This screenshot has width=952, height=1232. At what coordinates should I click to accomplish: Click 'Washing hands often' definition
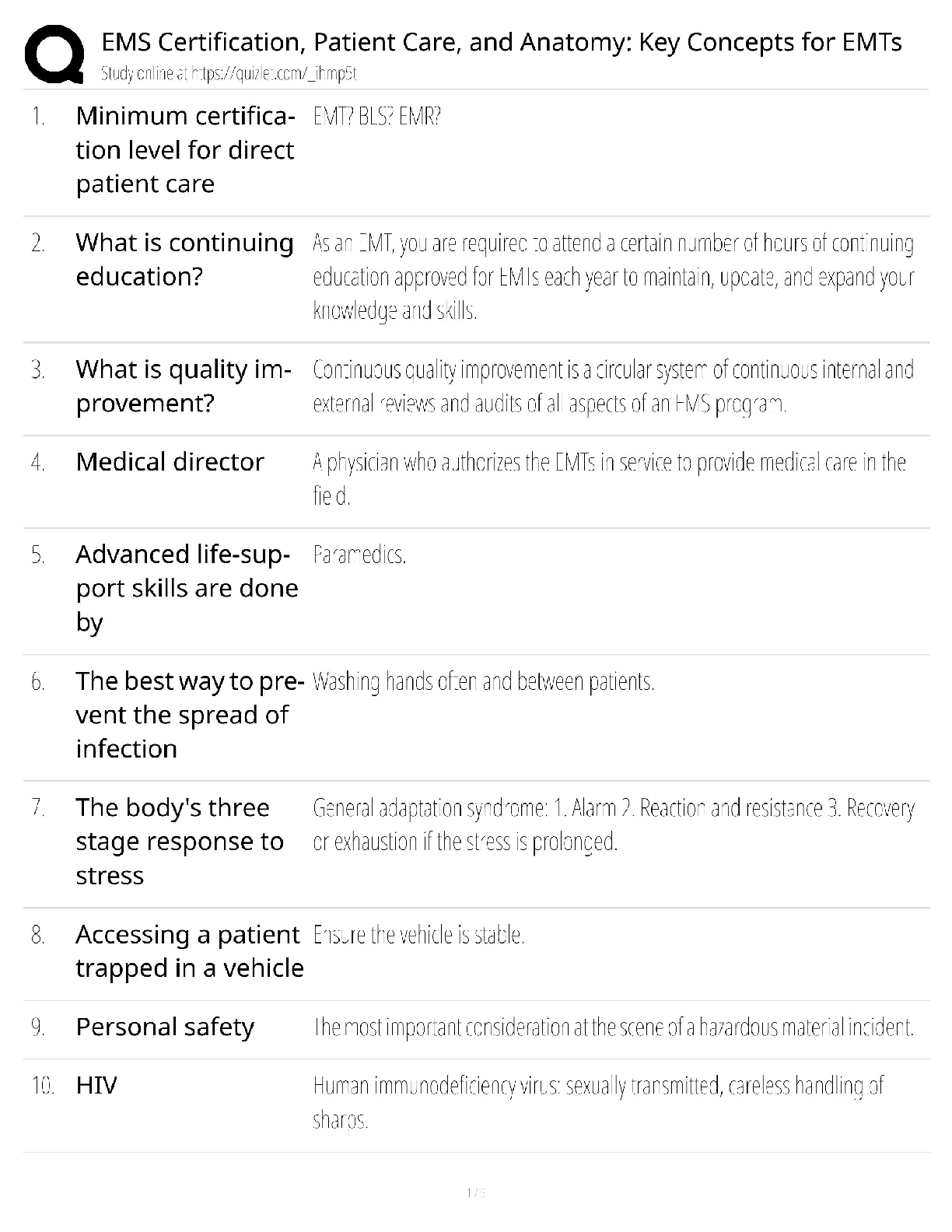pyautogui.click(x=483, y=682)
